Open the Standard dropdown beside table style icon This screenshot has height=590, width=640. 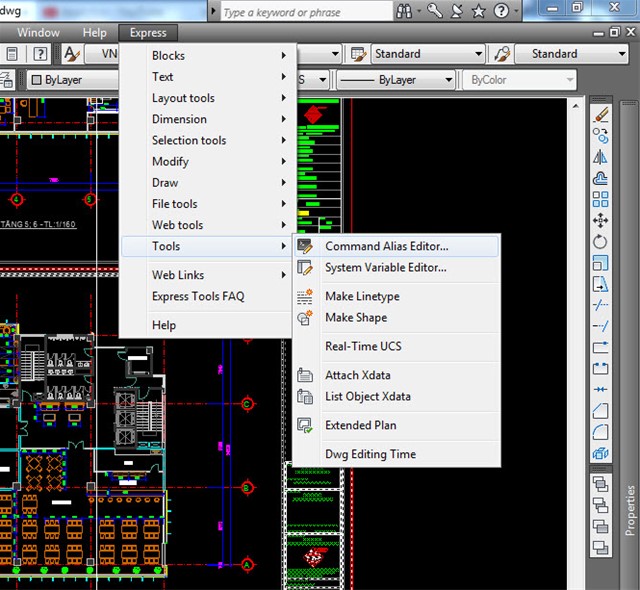click(428, 54)
